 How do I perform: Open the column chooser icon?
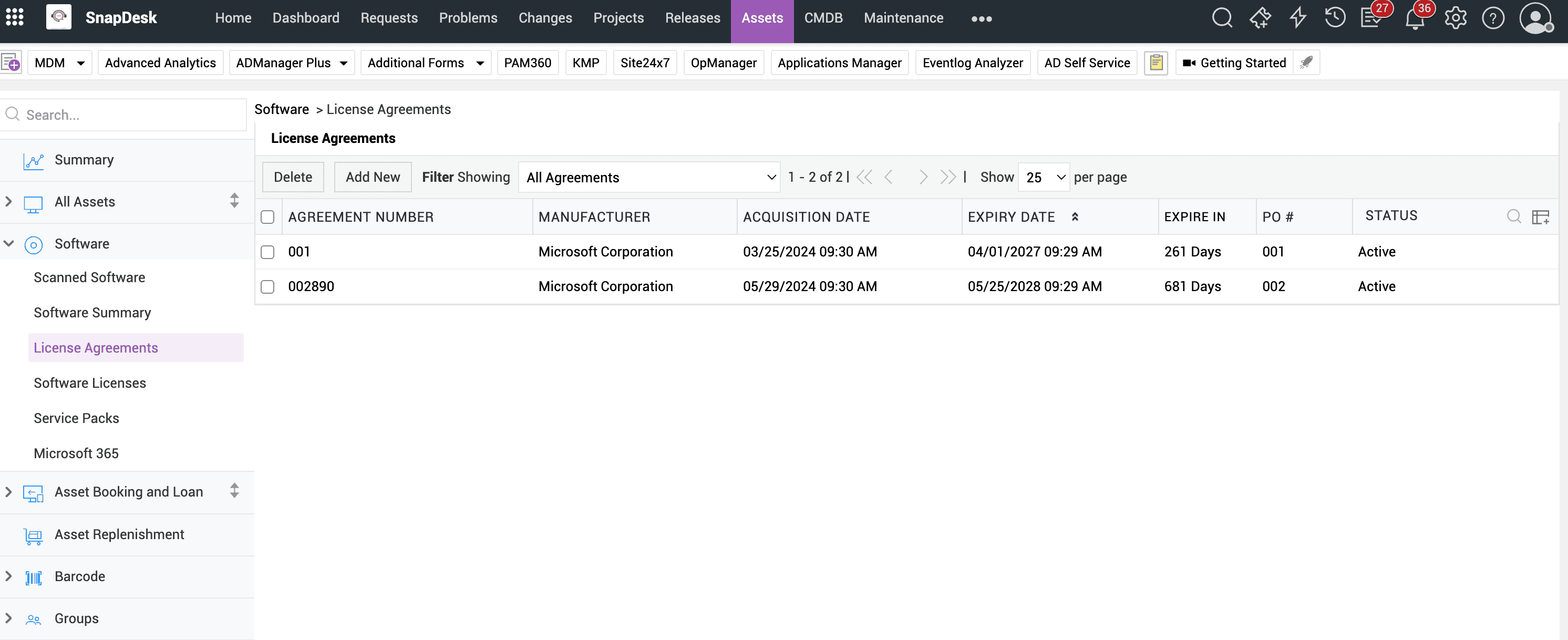click(1540, 217)
